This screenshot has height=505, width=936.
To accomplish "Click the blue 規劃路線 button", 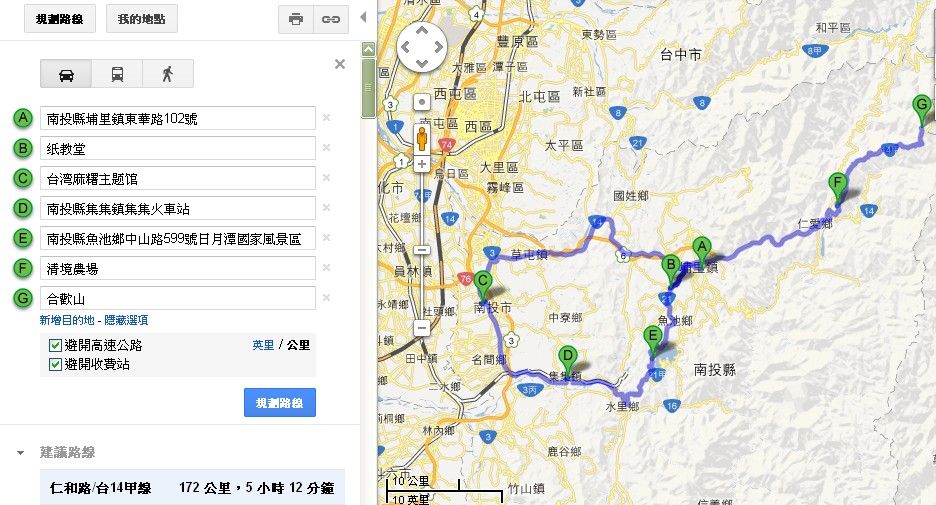I will pyautogui.click(x=280, y=403).
